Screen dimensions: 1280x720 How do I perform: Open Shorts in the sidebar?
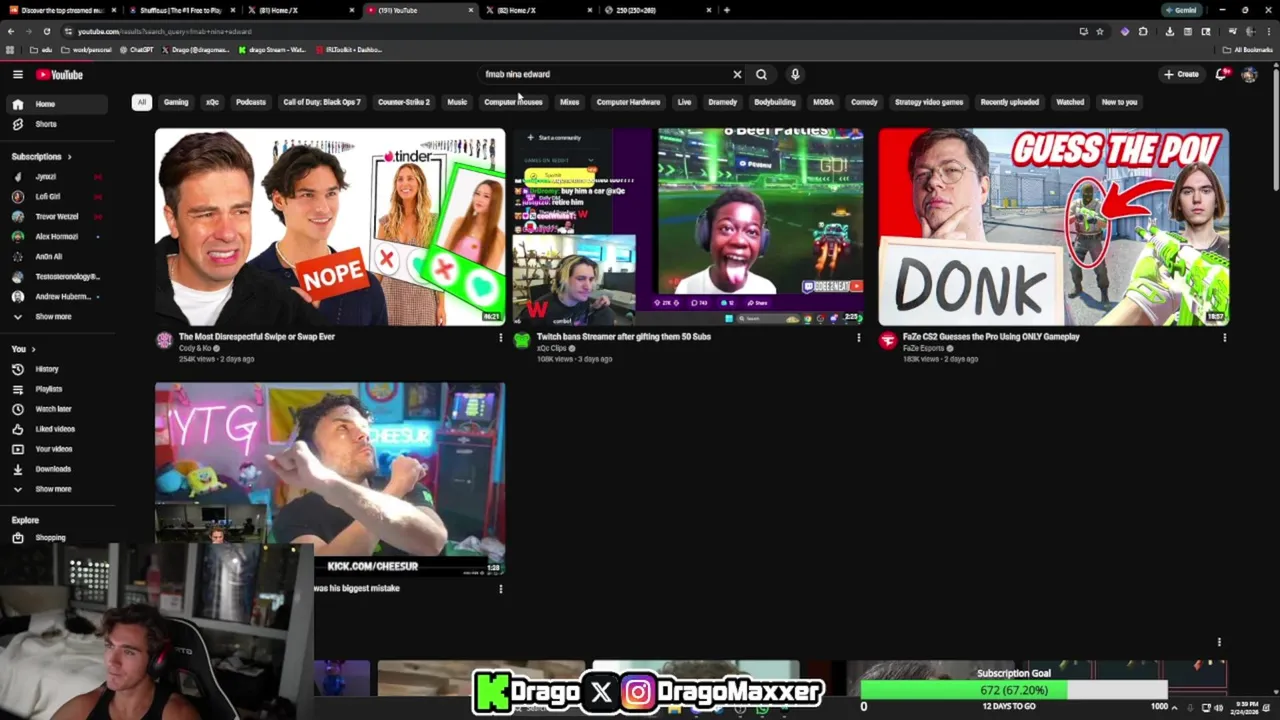click(x=58, y=124)
